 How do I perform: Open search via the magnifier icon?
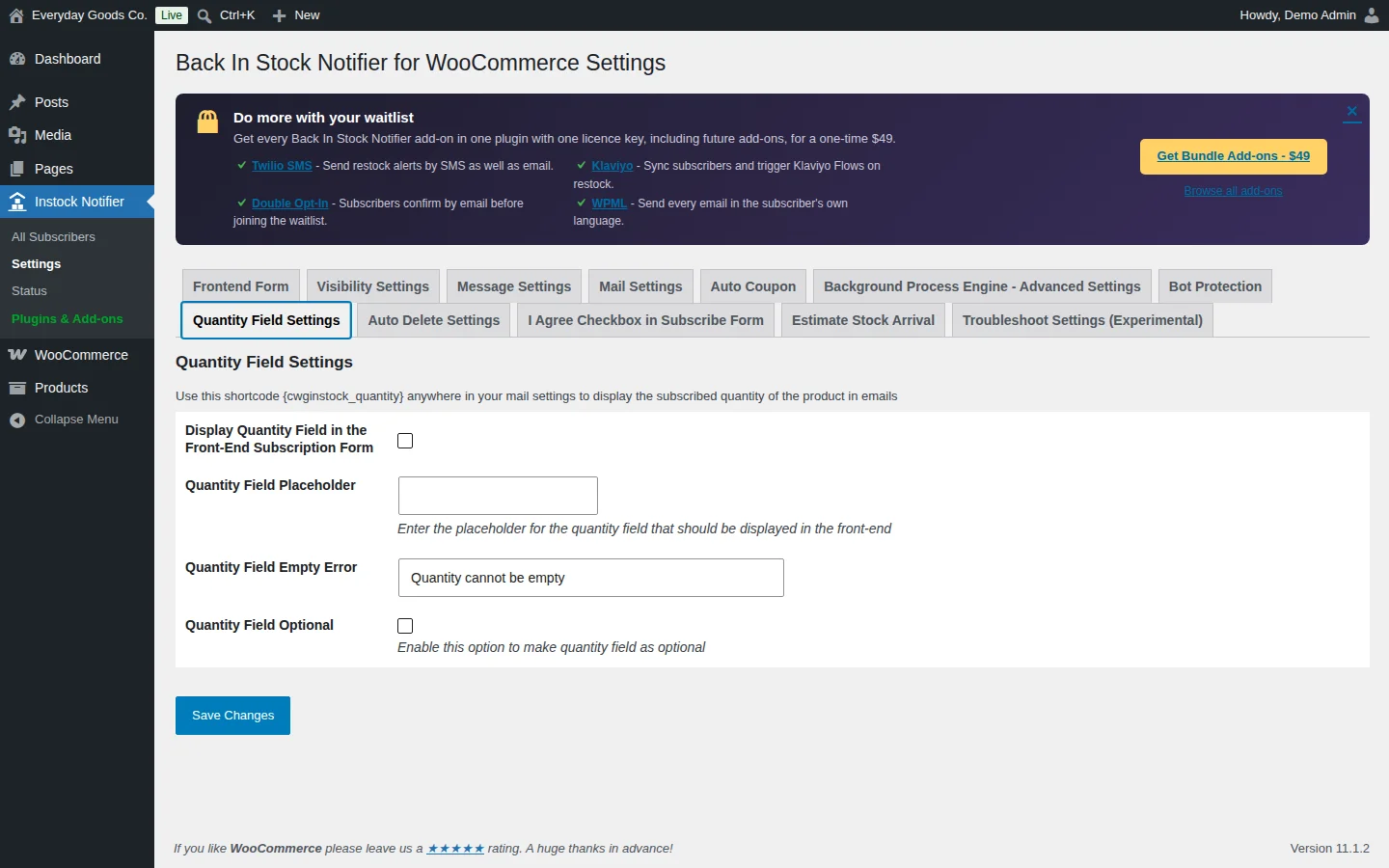(x=204, y=15)
